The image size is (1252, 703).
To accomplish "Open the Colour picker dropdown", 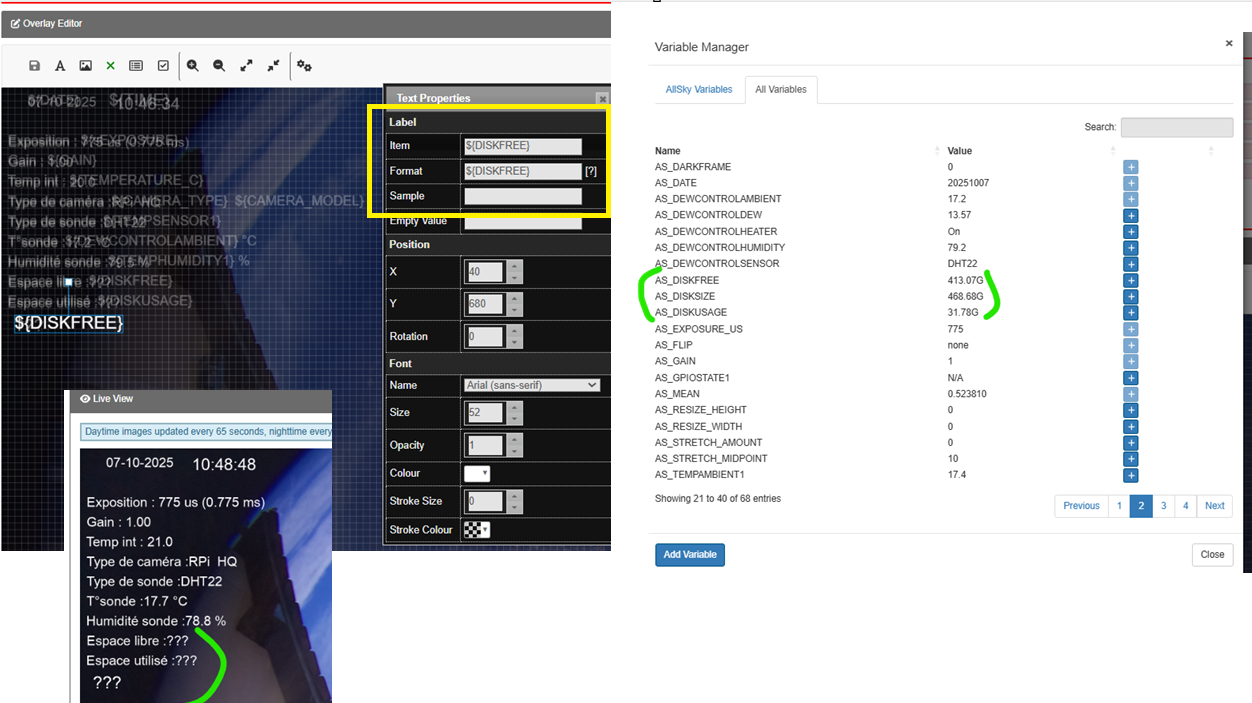I will (x=477, y=473).
